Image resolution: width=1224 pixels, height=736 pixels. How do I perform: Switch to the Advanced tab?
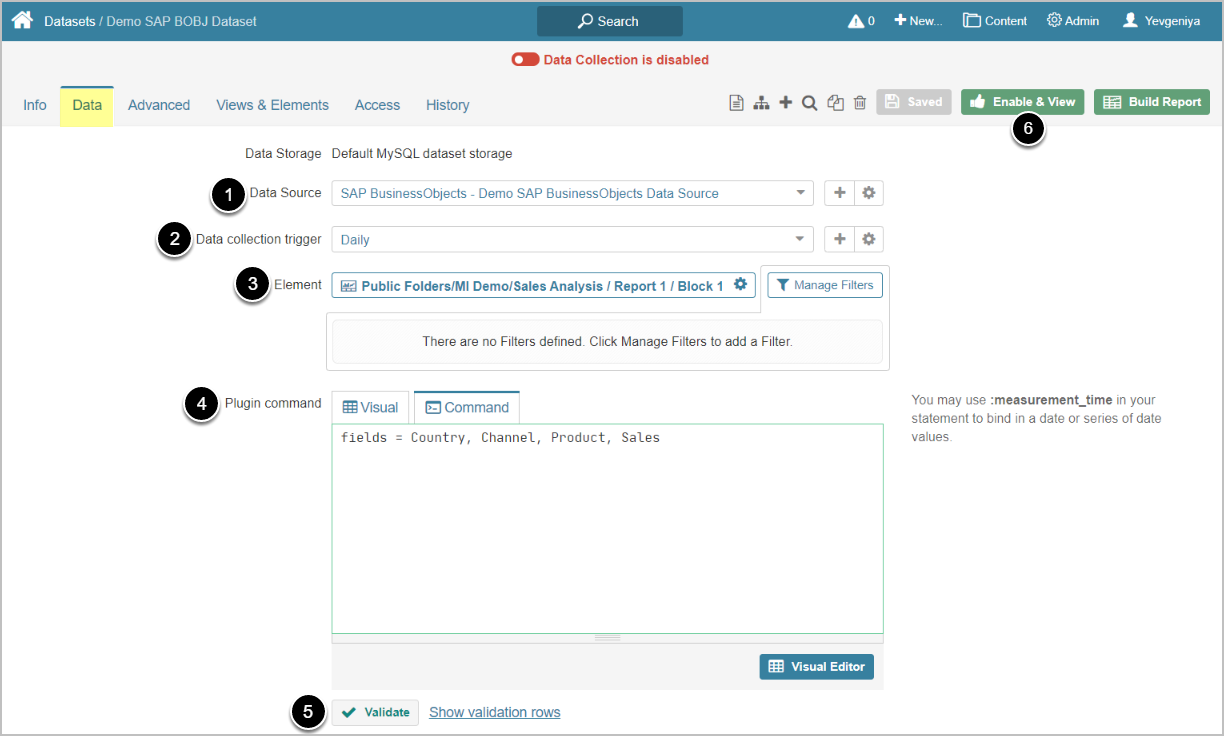(x=159, y=105)
